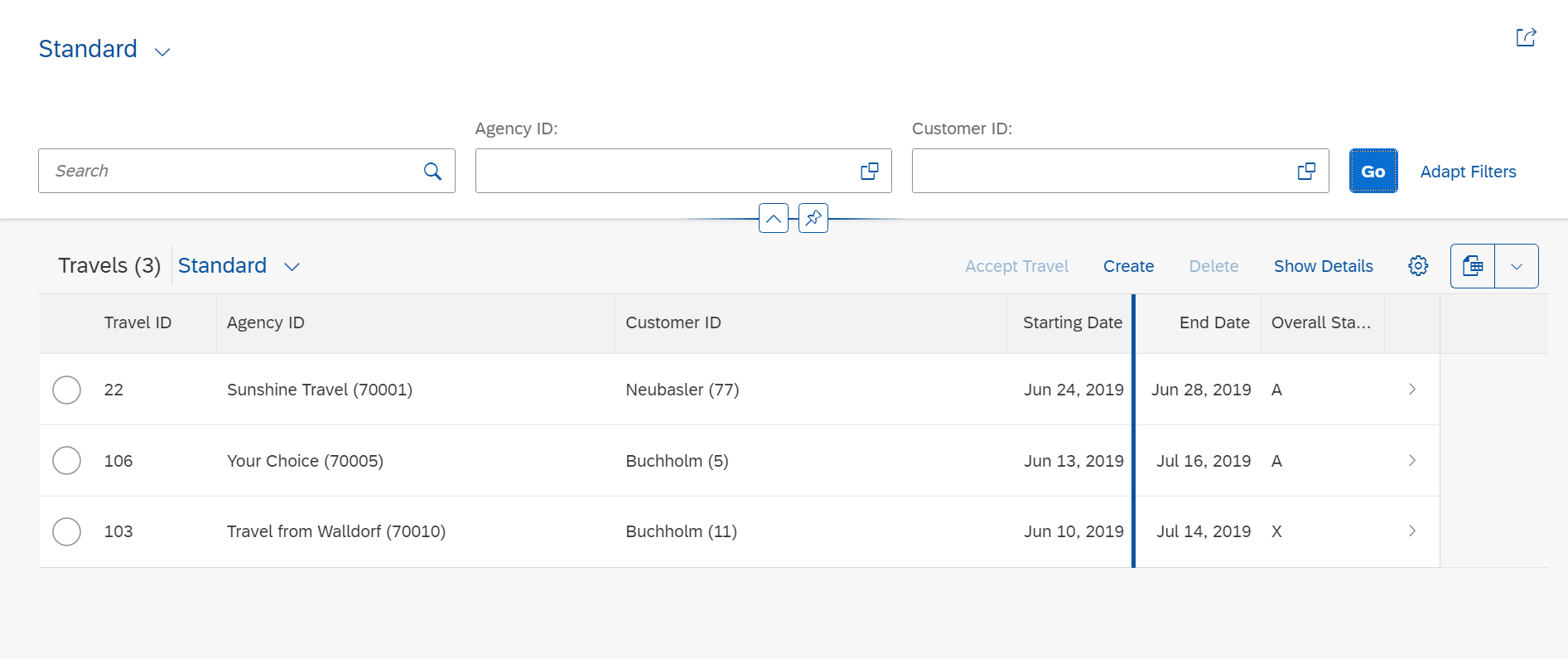Navigate into travel 22 row arrow

(x=1412, y=390)
